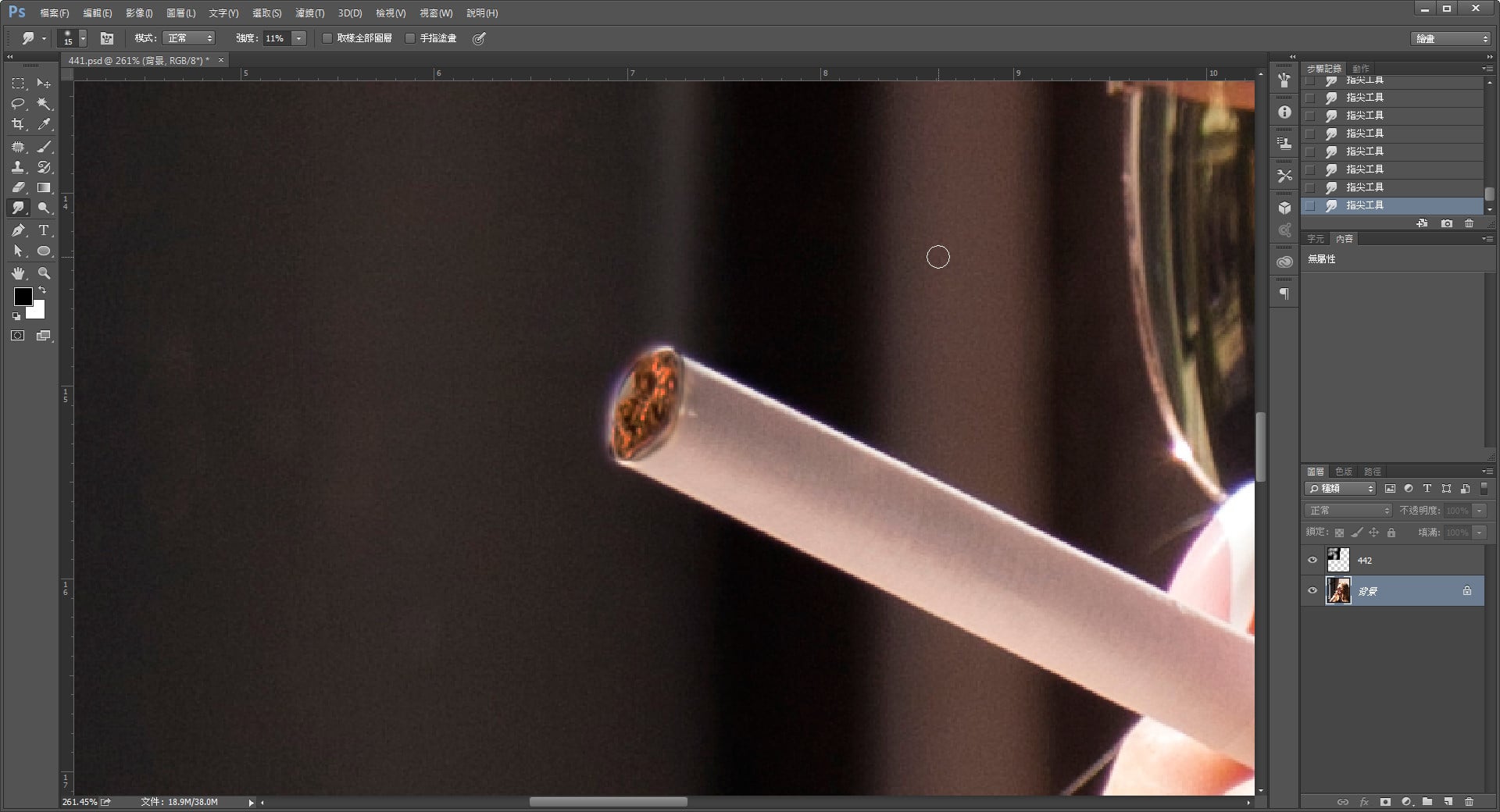Hide the 442 layer
1500x812 pixels.
coord(1312,560)
